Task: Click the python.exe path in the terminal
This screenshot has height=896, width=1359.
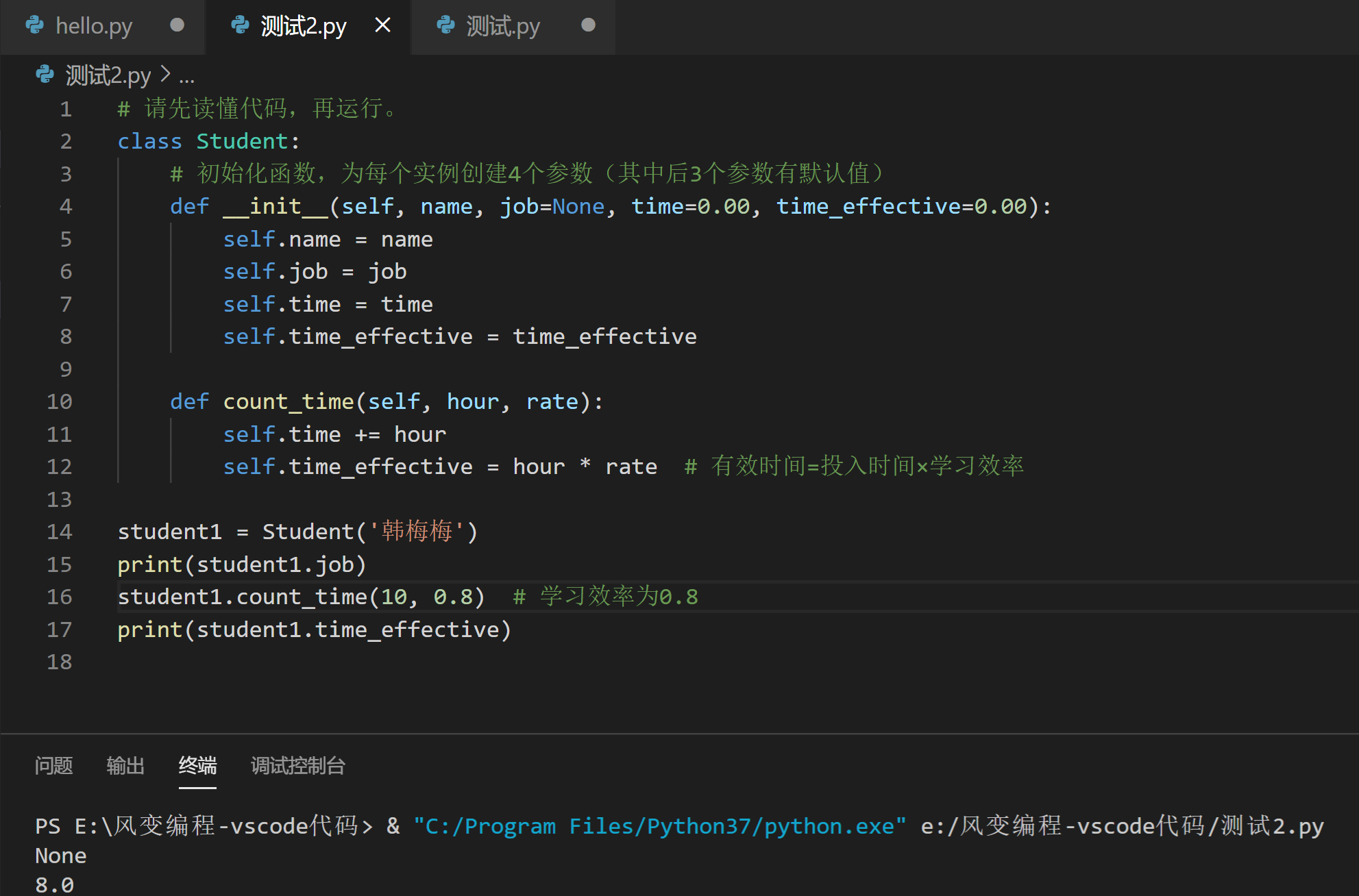Action: [x=660, y=826]
